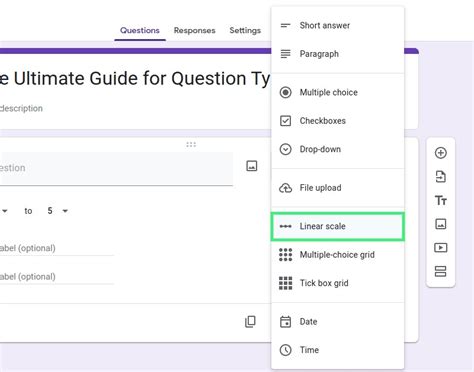Click the Add image icon in sidebar
Viewport: 474px width, 372px height.
tap(441, 224)
